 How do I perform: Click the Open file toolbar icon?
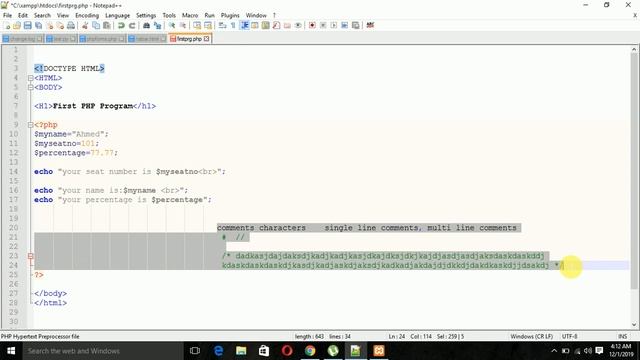(17, 26)
